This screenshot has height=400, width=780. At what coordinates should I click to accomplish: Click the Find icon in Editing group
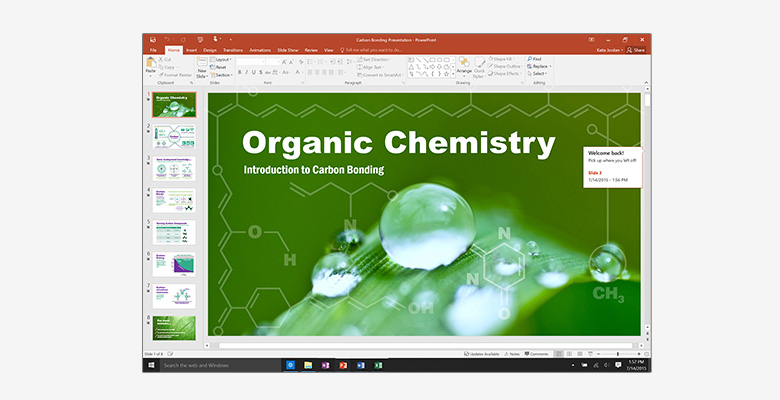(535, 59)
